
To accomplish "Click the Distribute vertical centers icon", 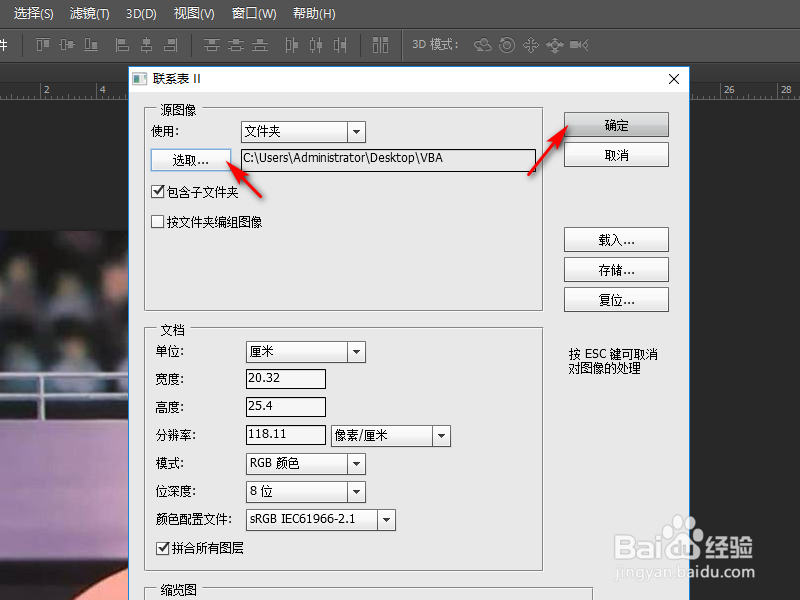I will point(236,45).
